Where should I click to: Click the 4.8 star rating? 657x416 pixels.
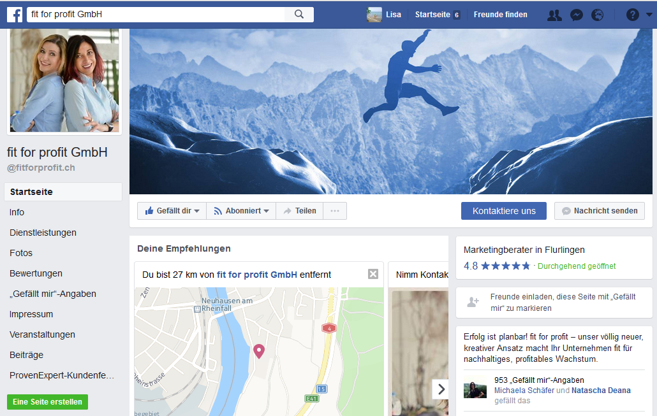point(497,266)
